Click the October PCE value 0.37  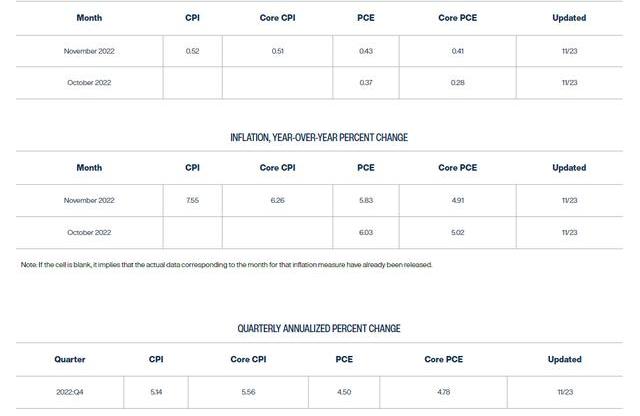(365, 83)
